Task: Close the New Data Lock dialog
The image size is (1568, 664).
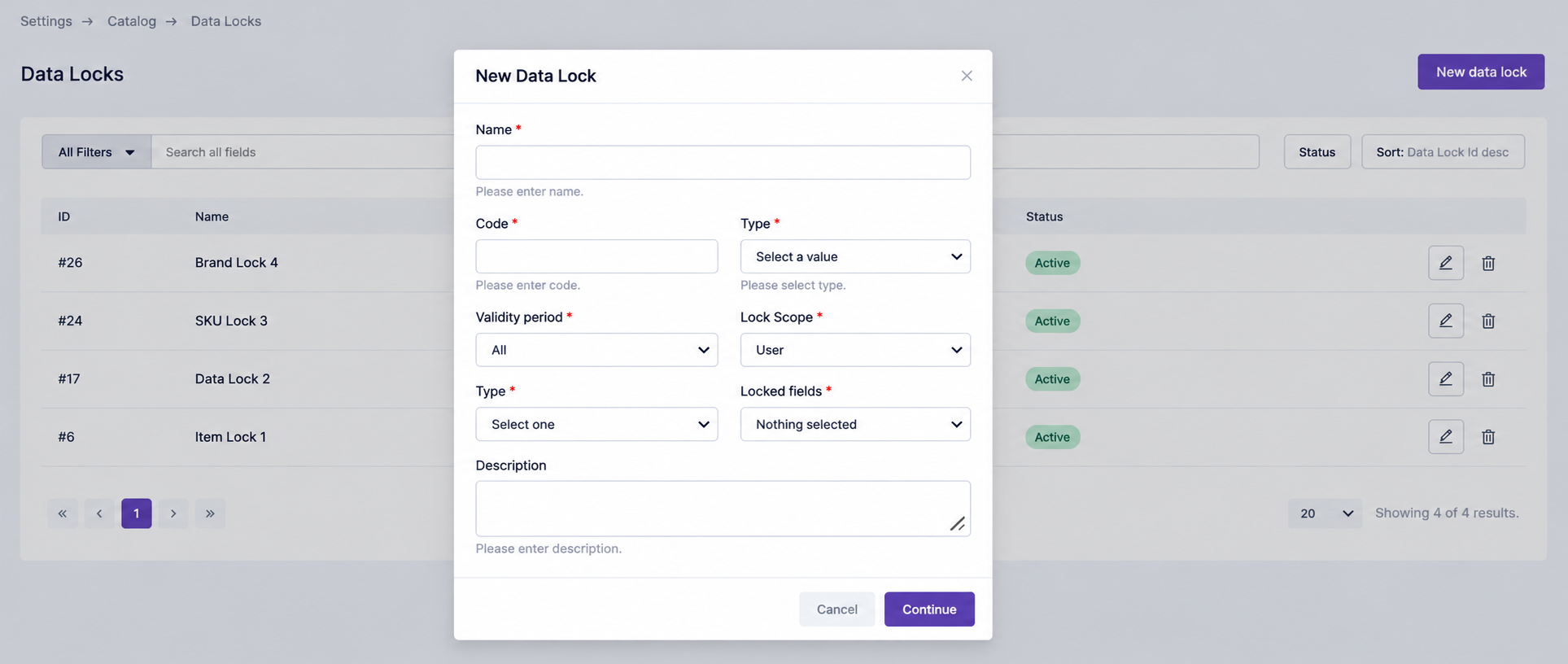Action: 967,76
